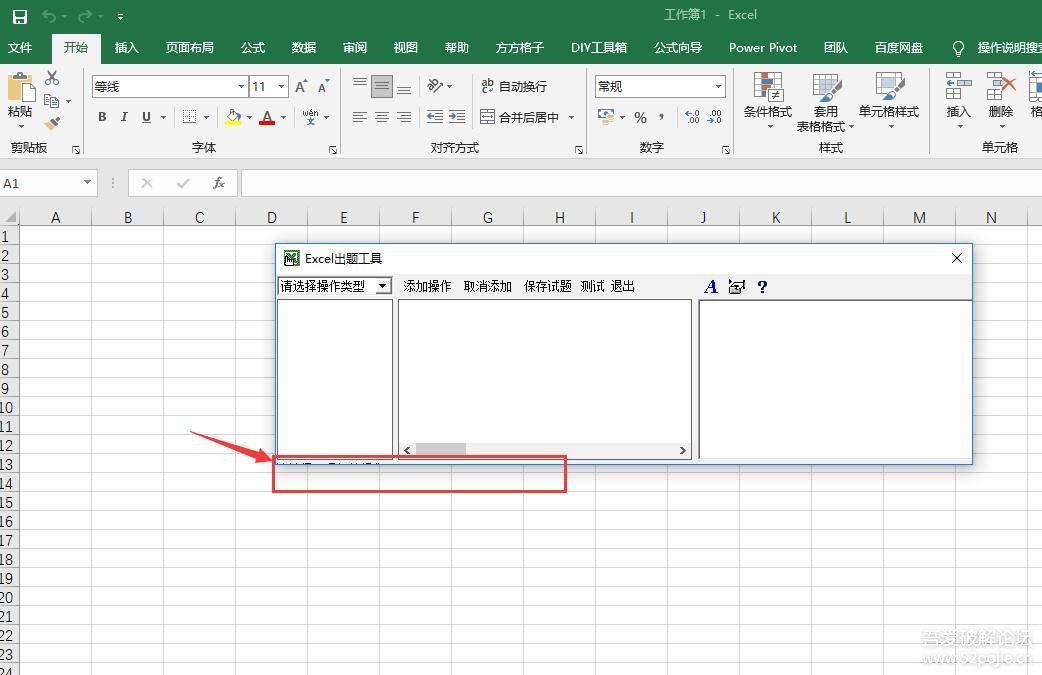Screen dimensions: 1042x675
Task: Click in the formula bar
Action: click(641, 183)
